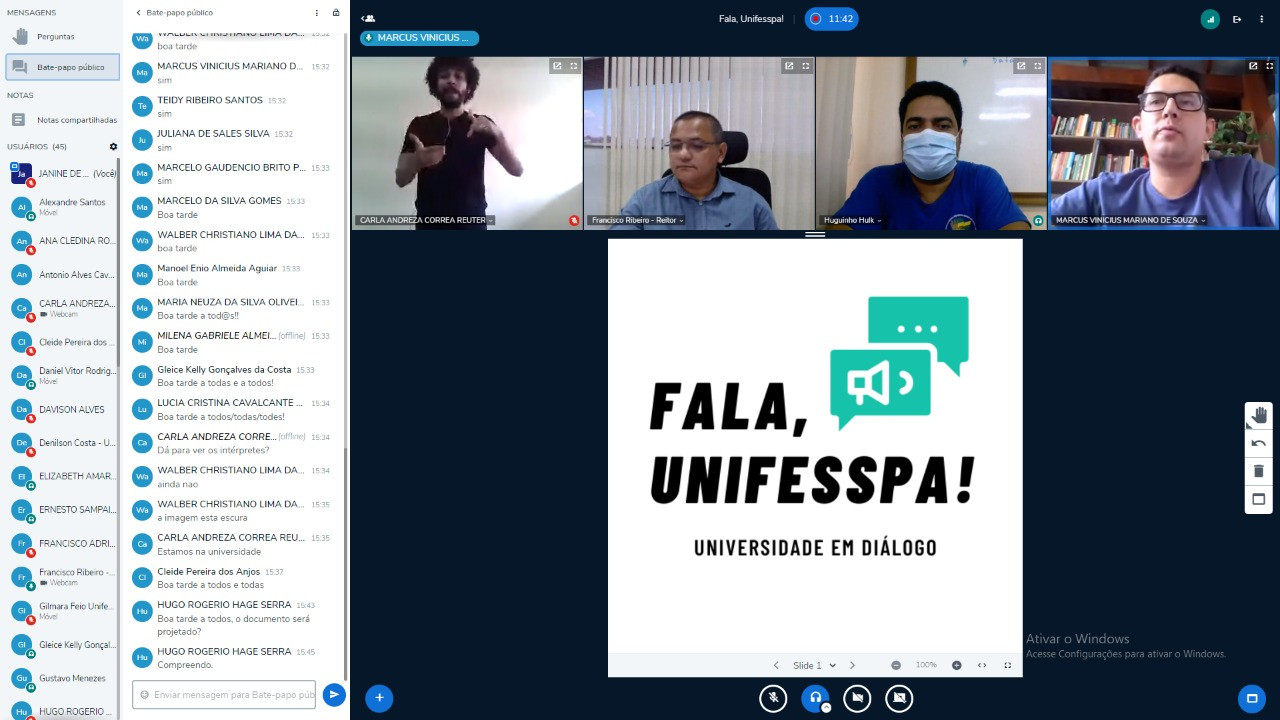Select user Alexandre Santos in list
1280x720 pixels.
coord(62,207)
